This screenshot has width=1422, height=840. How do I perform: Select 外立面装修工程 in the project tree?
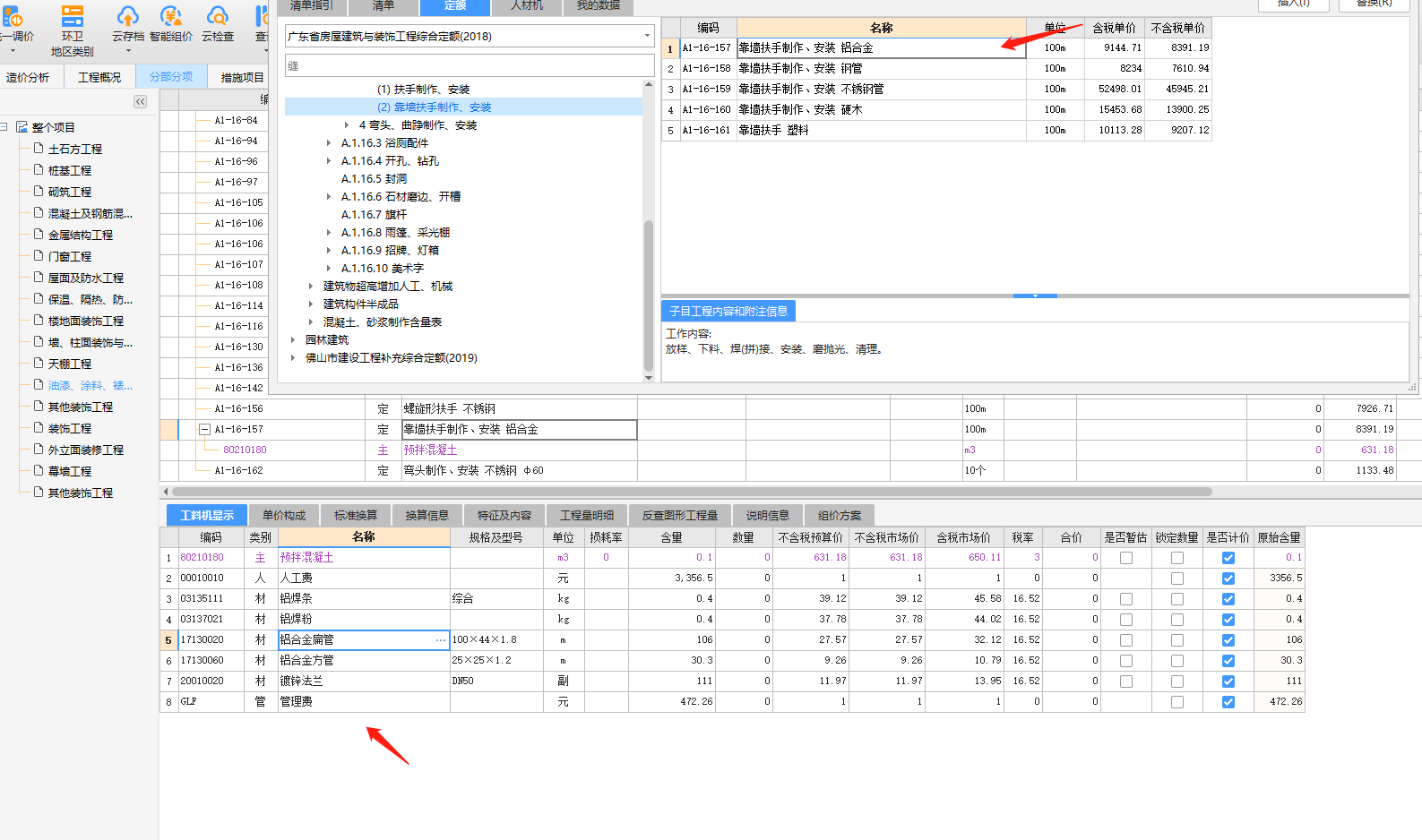pos(86,450)
